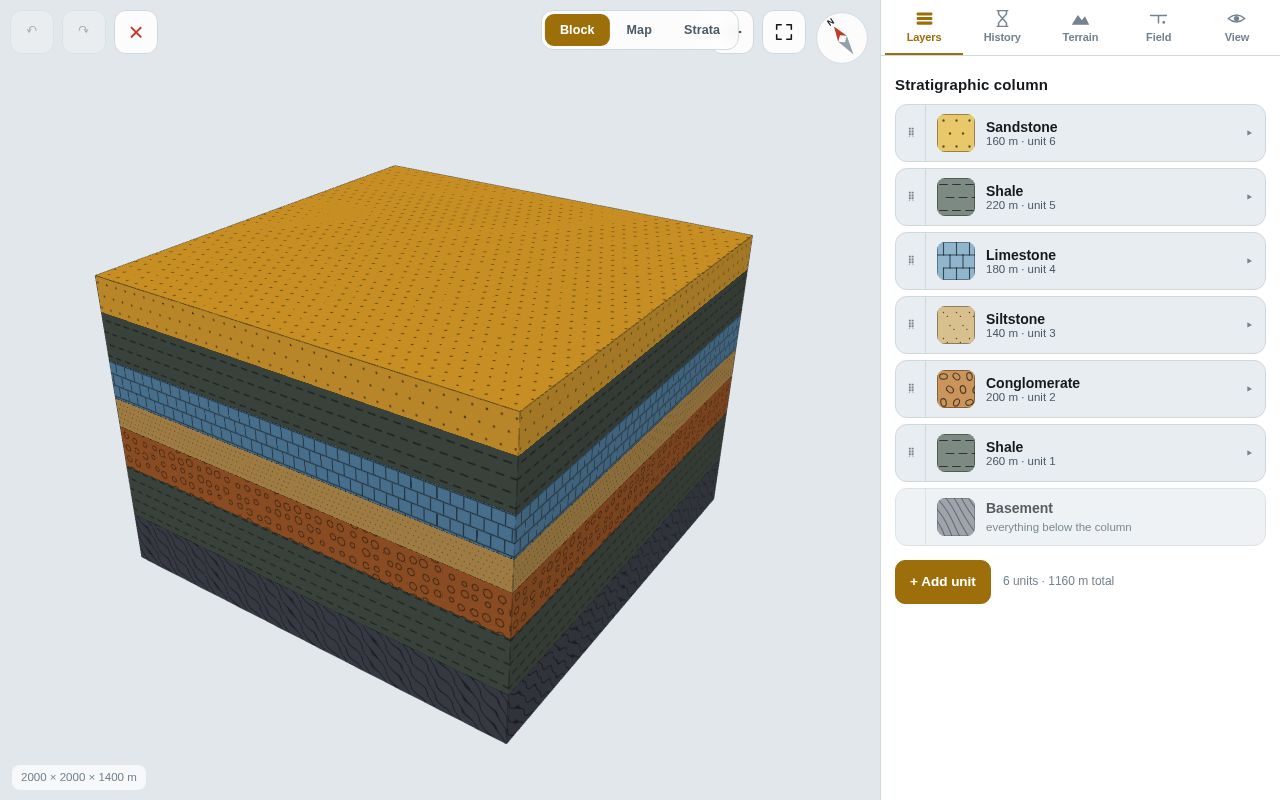
Task: Expand the Shale unit 5 details
Action: (x=1249, y=197)
